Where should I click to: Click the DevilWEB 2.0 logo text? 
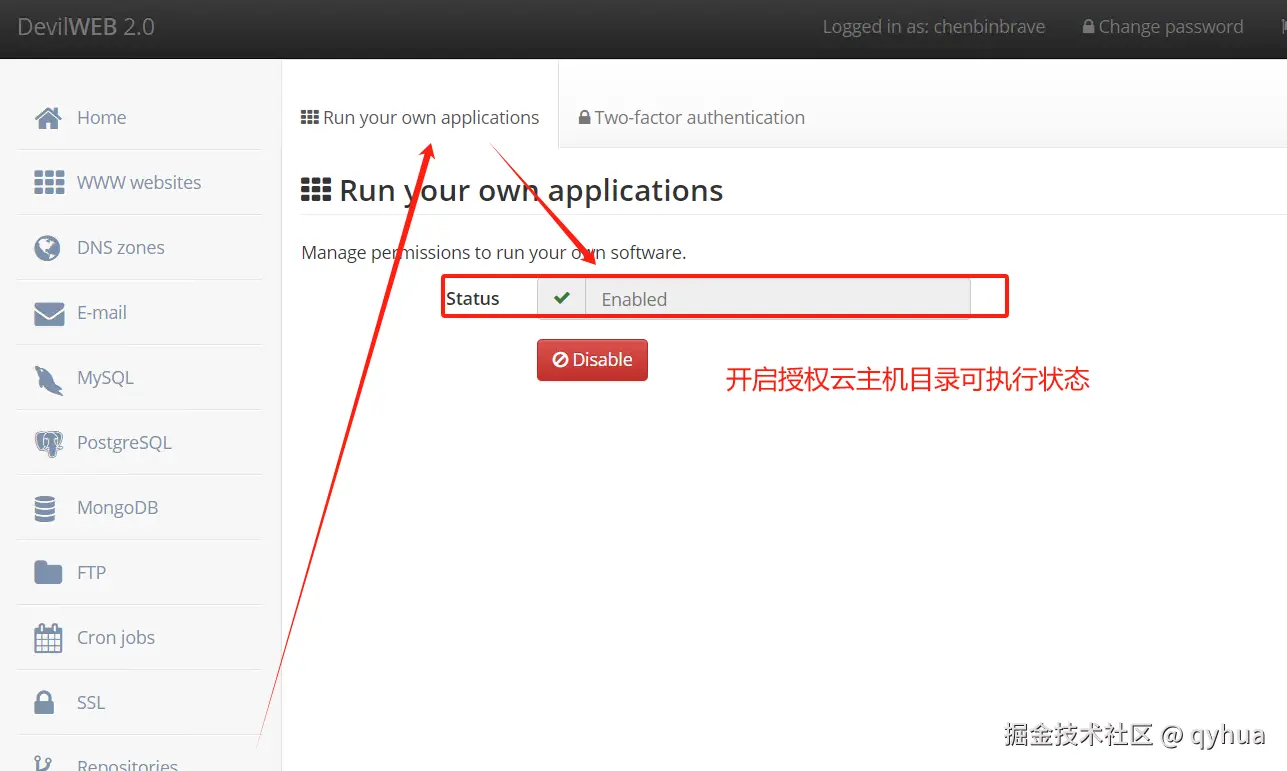pos(86,27)
